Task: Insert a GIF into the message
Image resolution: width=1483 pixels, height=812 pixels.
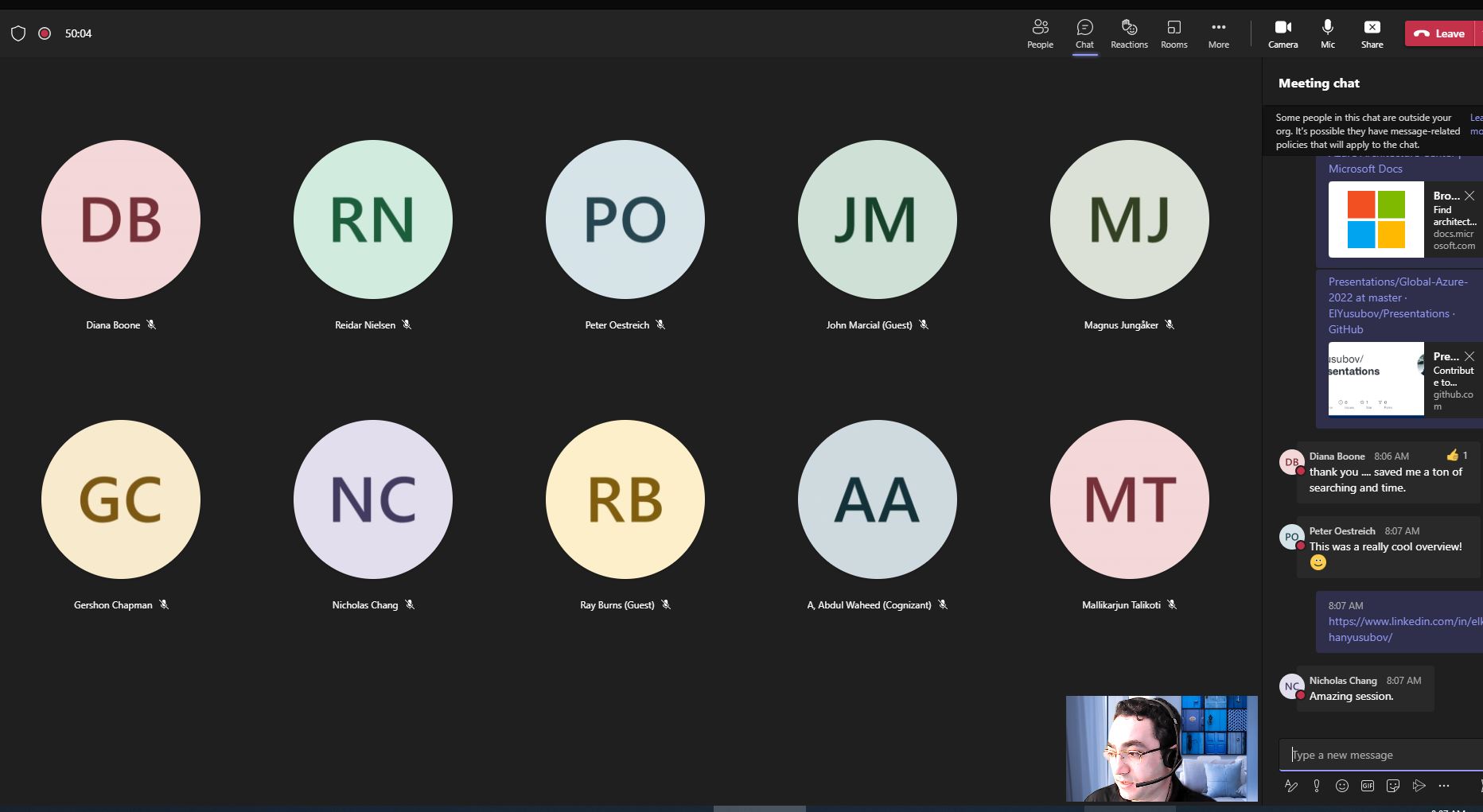Action: (x=1368, y=786)
